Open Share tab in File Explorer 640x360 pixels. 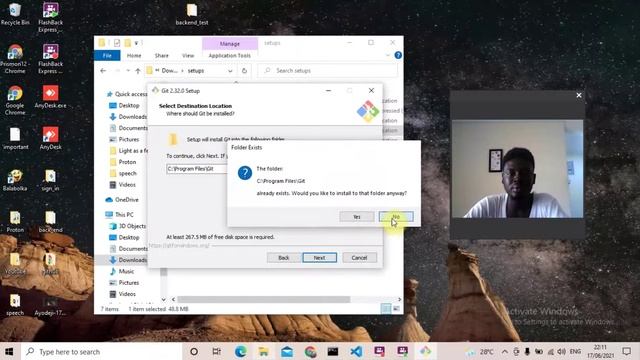(x=162, y=56)
